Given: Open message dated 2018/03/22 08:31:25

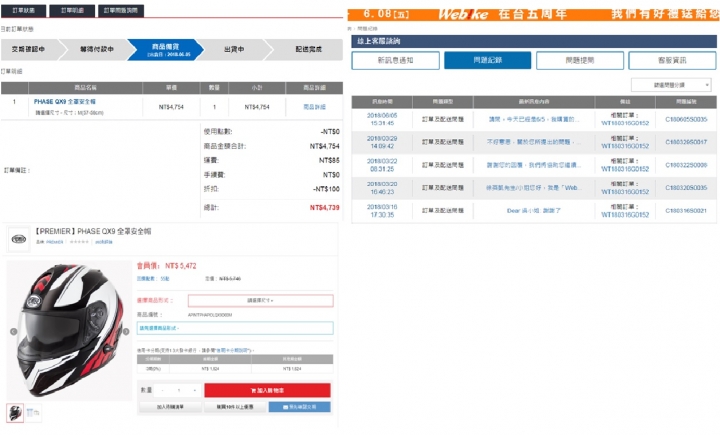Looking at the screenshot, I should [382, 165].
